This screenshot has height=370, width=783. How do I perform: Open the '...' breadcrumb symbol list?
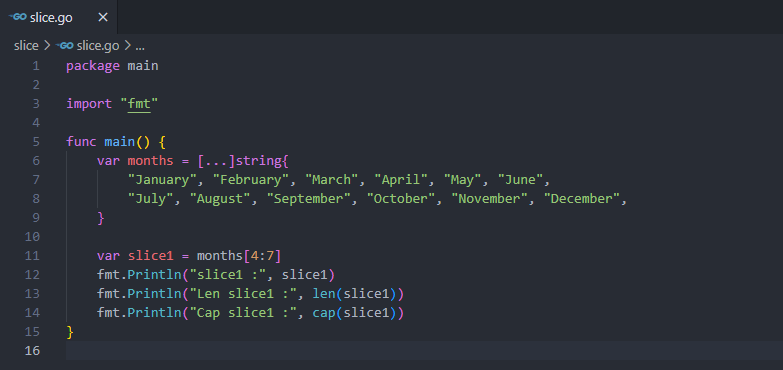coord(140,46)
